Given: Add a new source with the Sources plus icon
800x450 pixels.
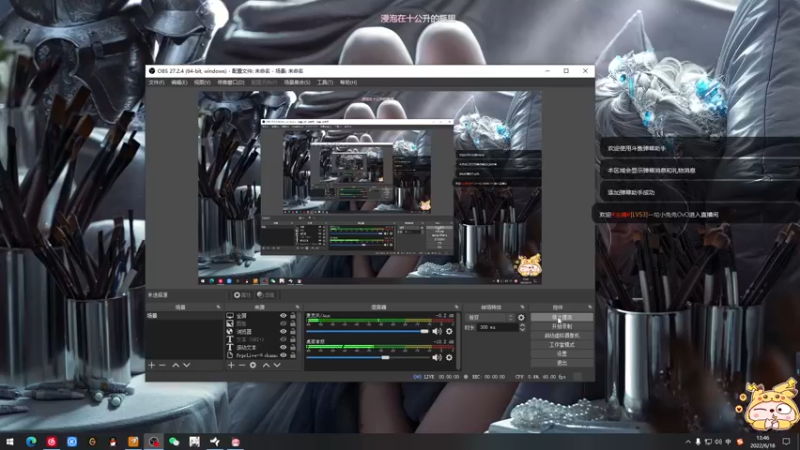Looking at the screenshot, I should coord(231,365).
